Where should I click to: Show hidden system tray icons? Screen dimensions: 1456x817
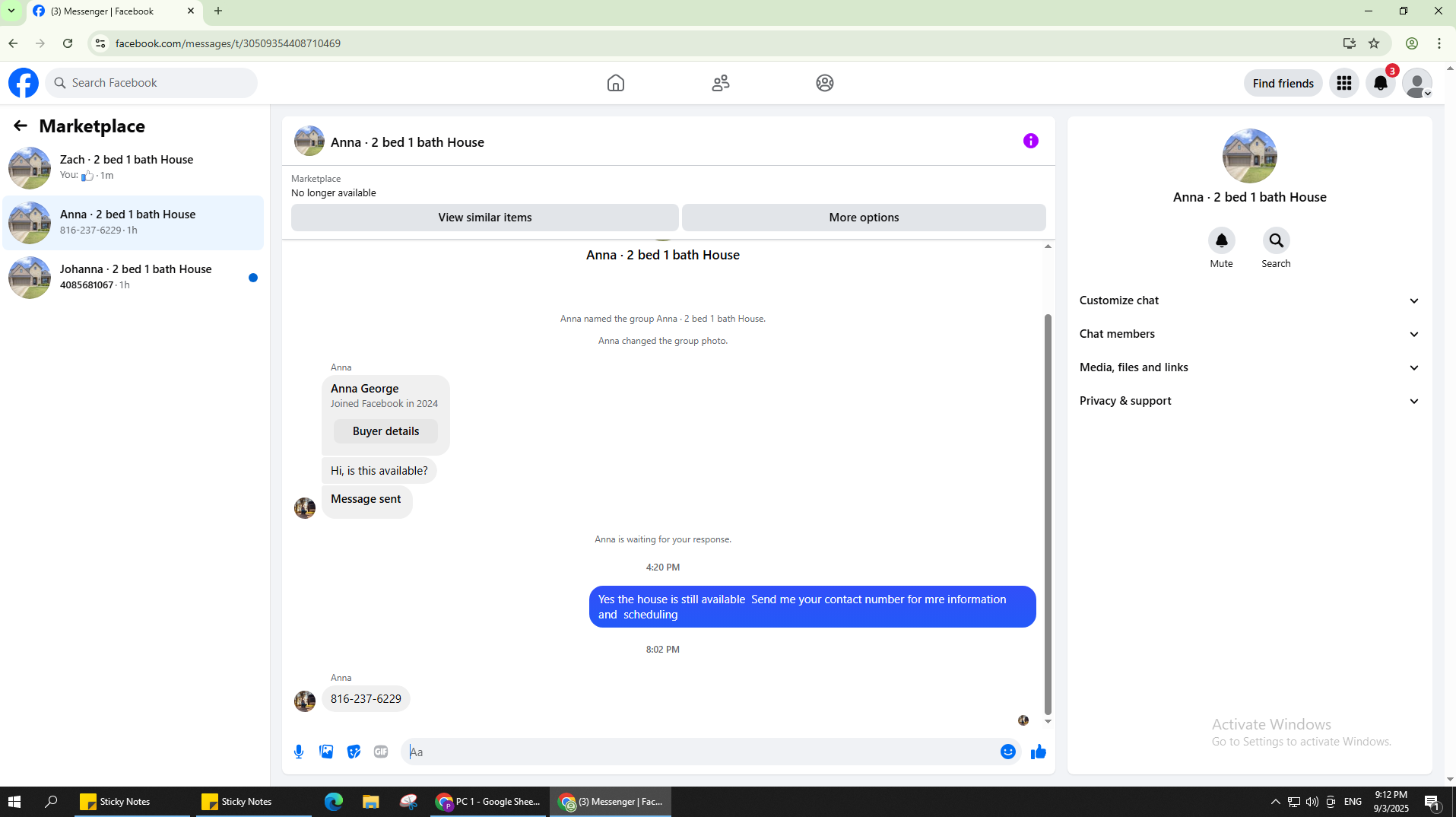(1275, 802)
